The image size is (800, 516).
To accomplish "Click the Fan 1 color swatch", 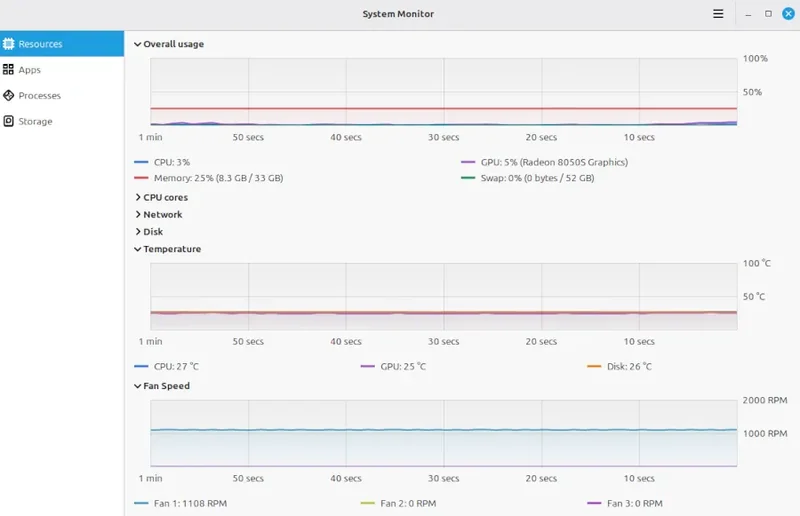I will [x=141, y=503].
